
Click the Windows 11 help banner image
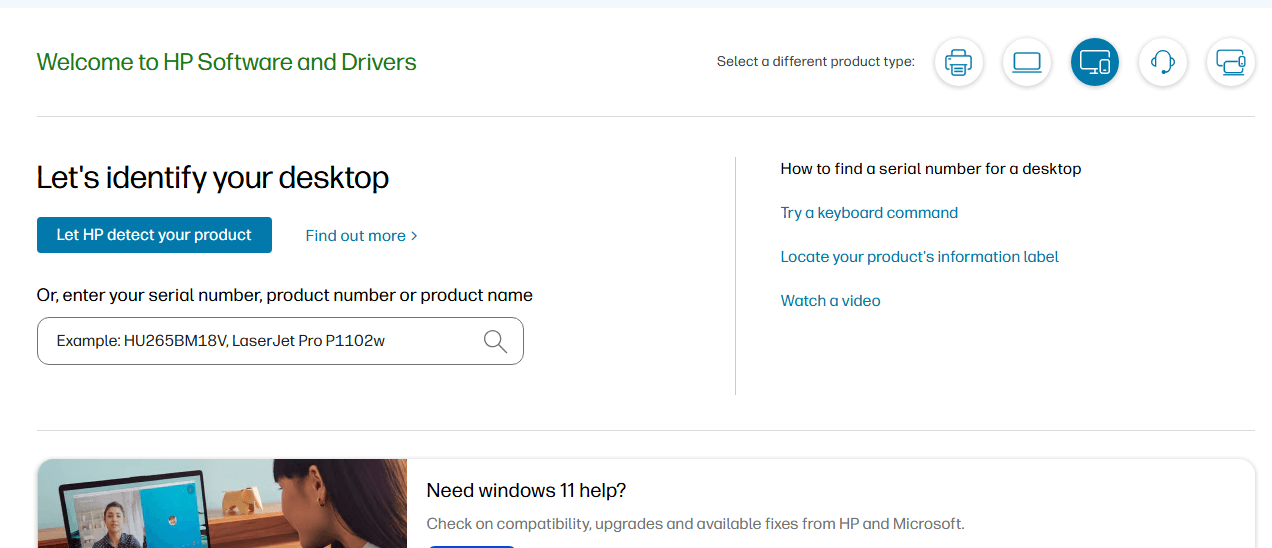coord(222,503)
